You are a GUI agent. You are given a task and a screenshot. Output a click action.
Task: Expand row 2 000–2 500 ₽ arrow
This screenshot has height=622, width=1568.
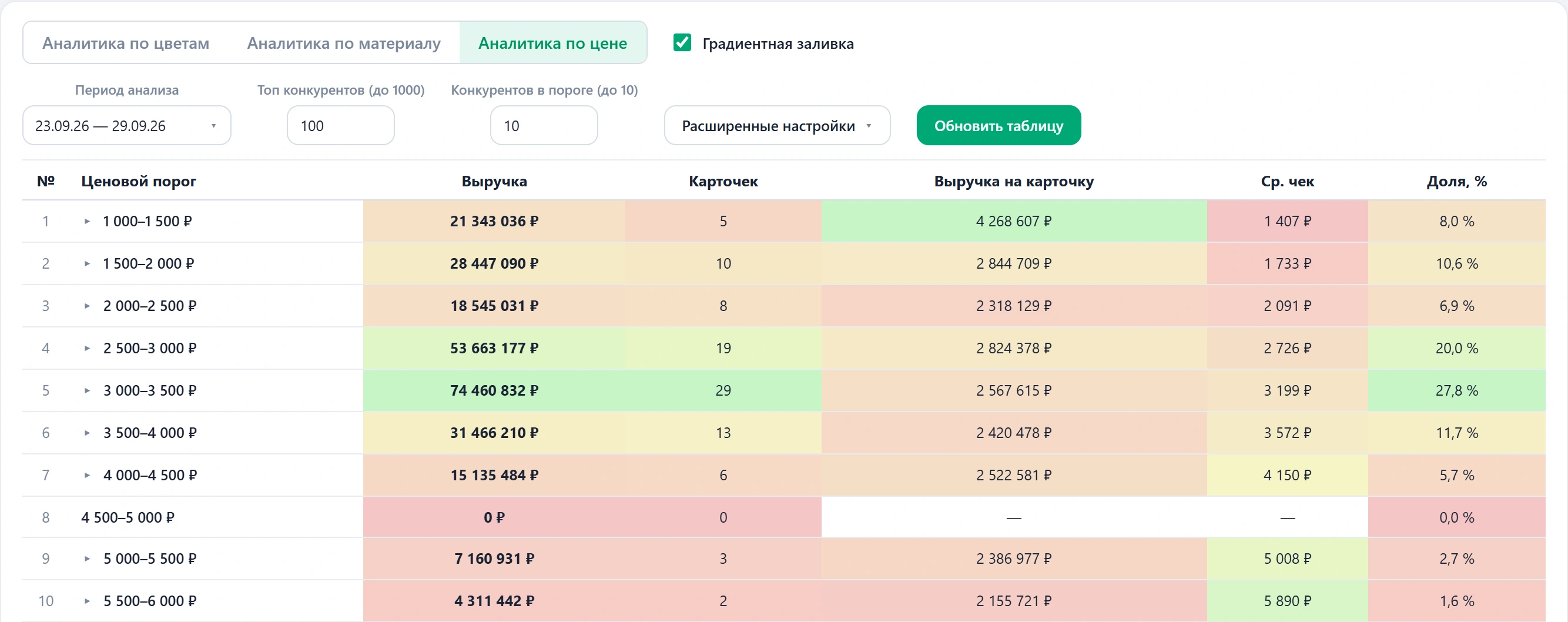(87, 306)
